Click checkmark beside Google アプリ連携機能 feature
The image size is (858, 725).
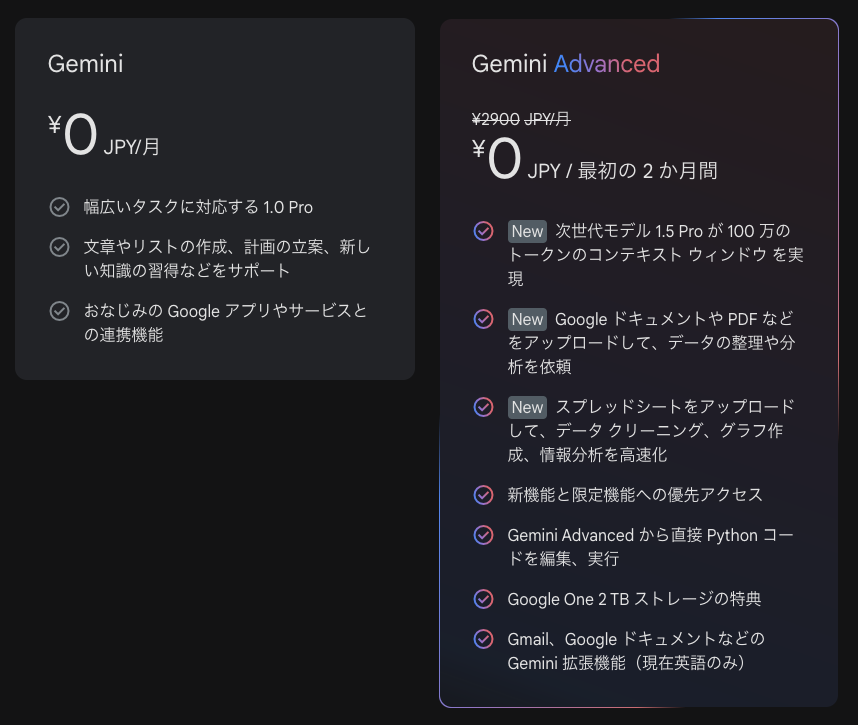click(x=59, y=311)
